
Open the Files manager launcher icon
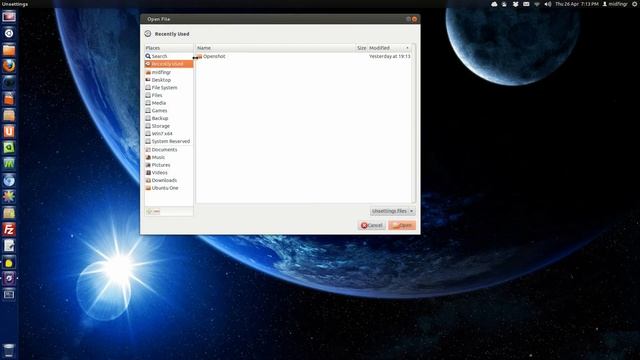(9, 49)
